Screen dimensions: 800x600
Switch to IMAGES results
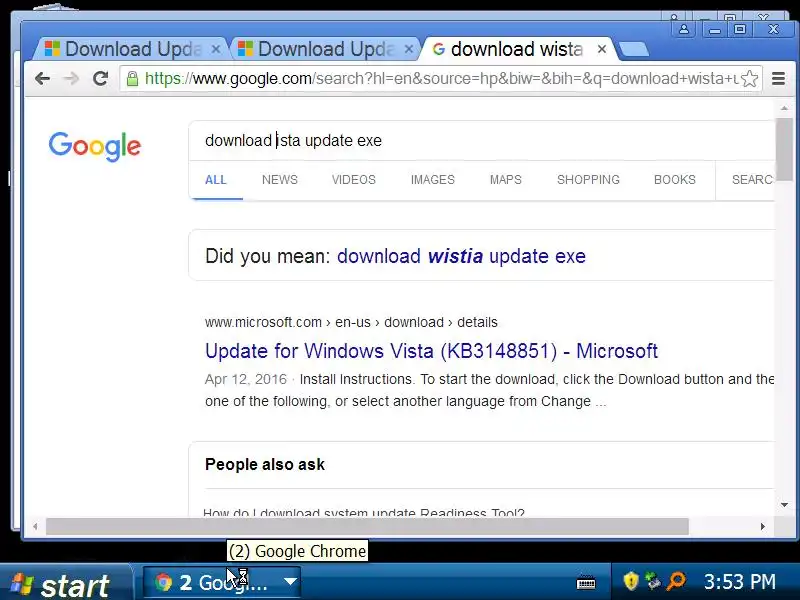433,180
